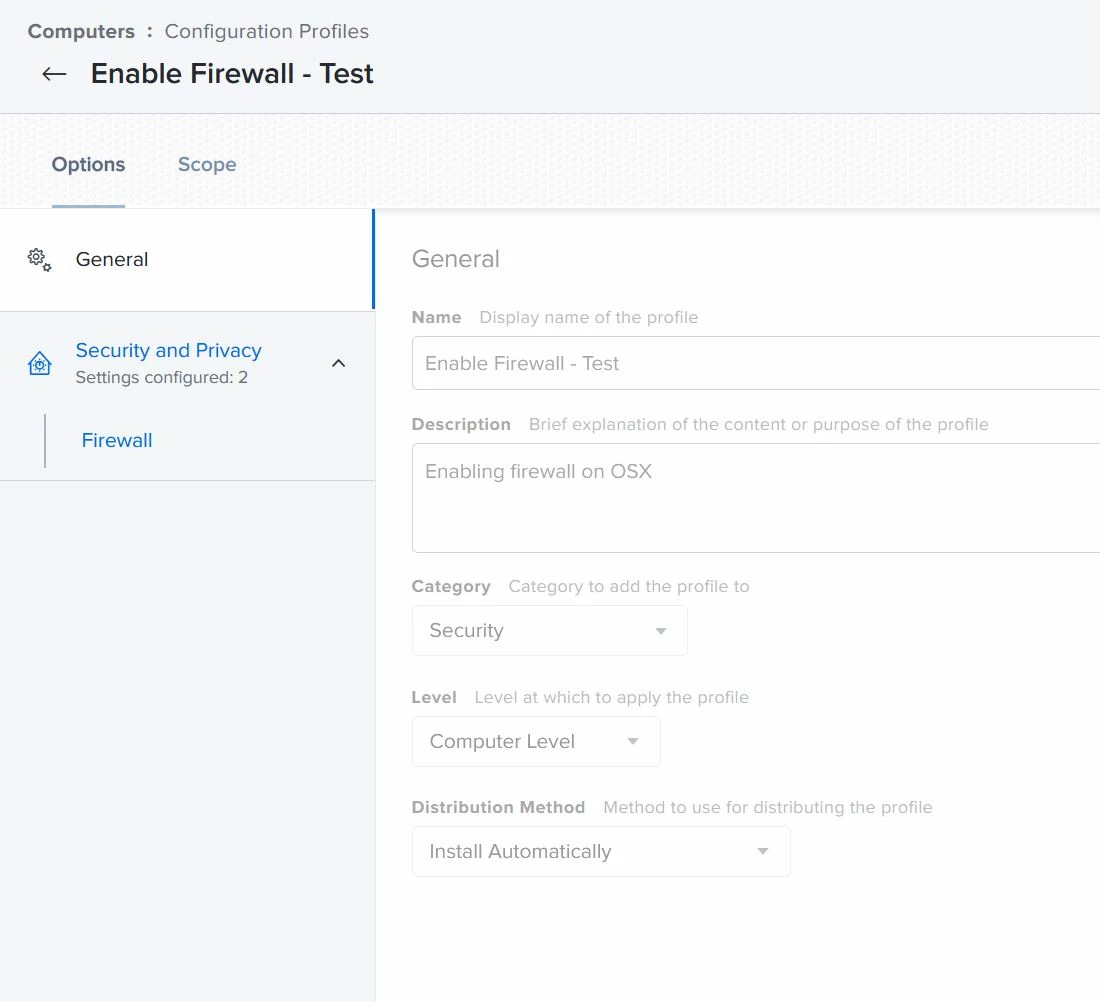Click the General gear icon

click(39, 260)
